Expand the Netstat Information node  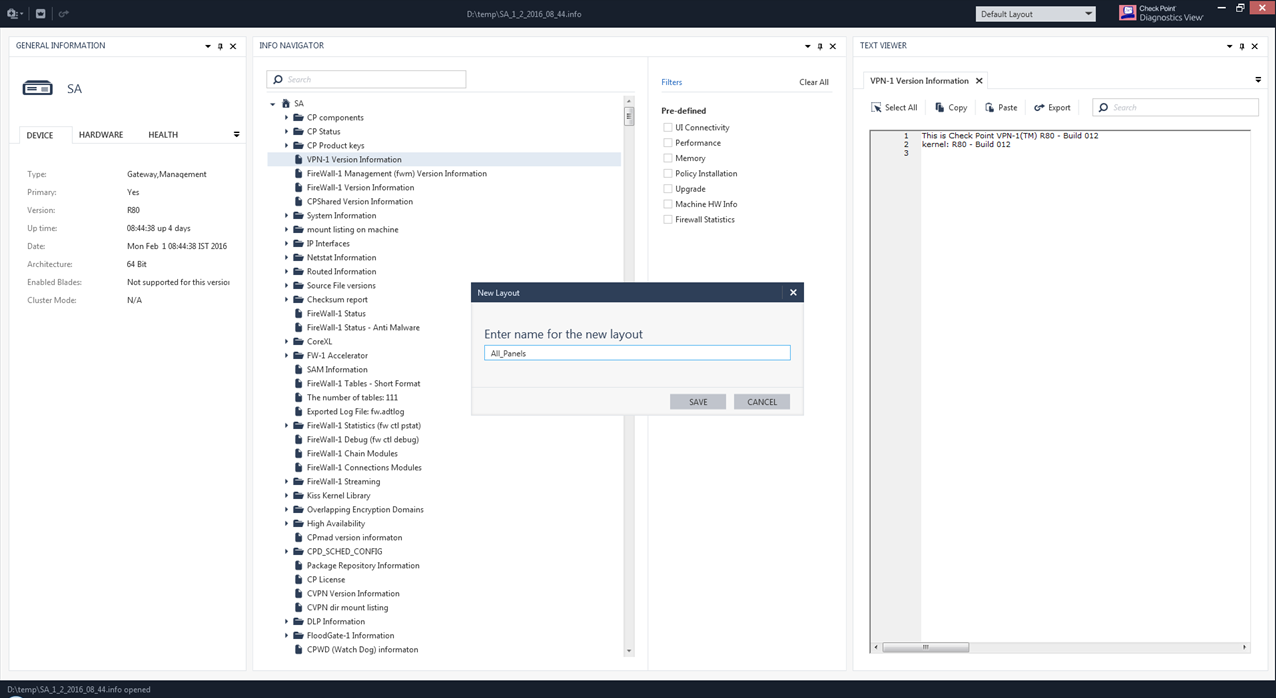286,258
